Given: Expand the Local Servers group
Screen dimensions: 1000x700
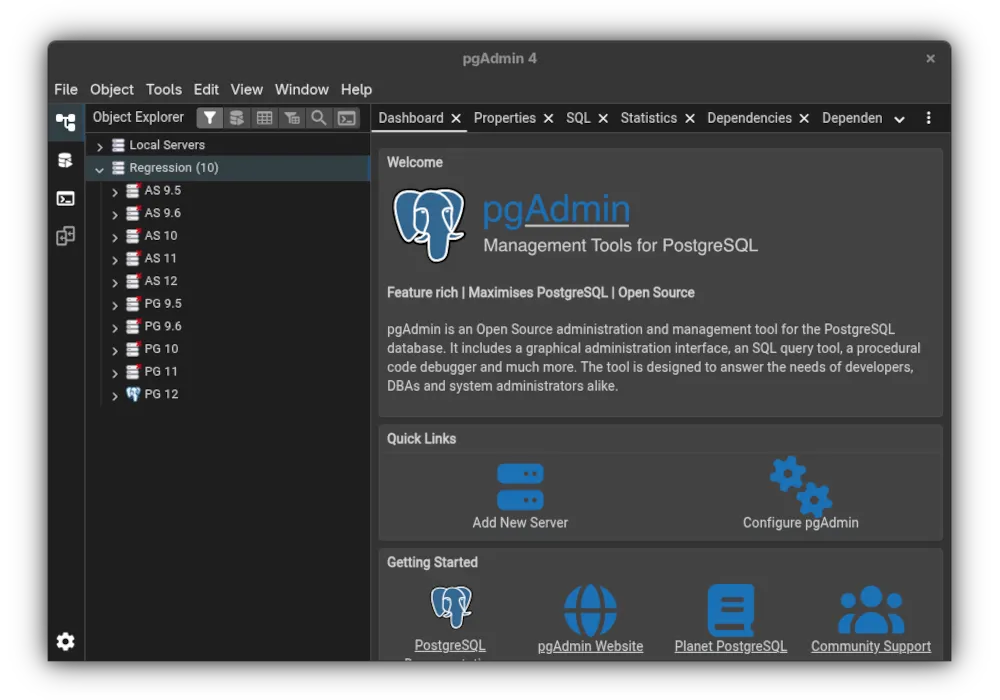Looking at the screenshot, I should tap(100, 146).
